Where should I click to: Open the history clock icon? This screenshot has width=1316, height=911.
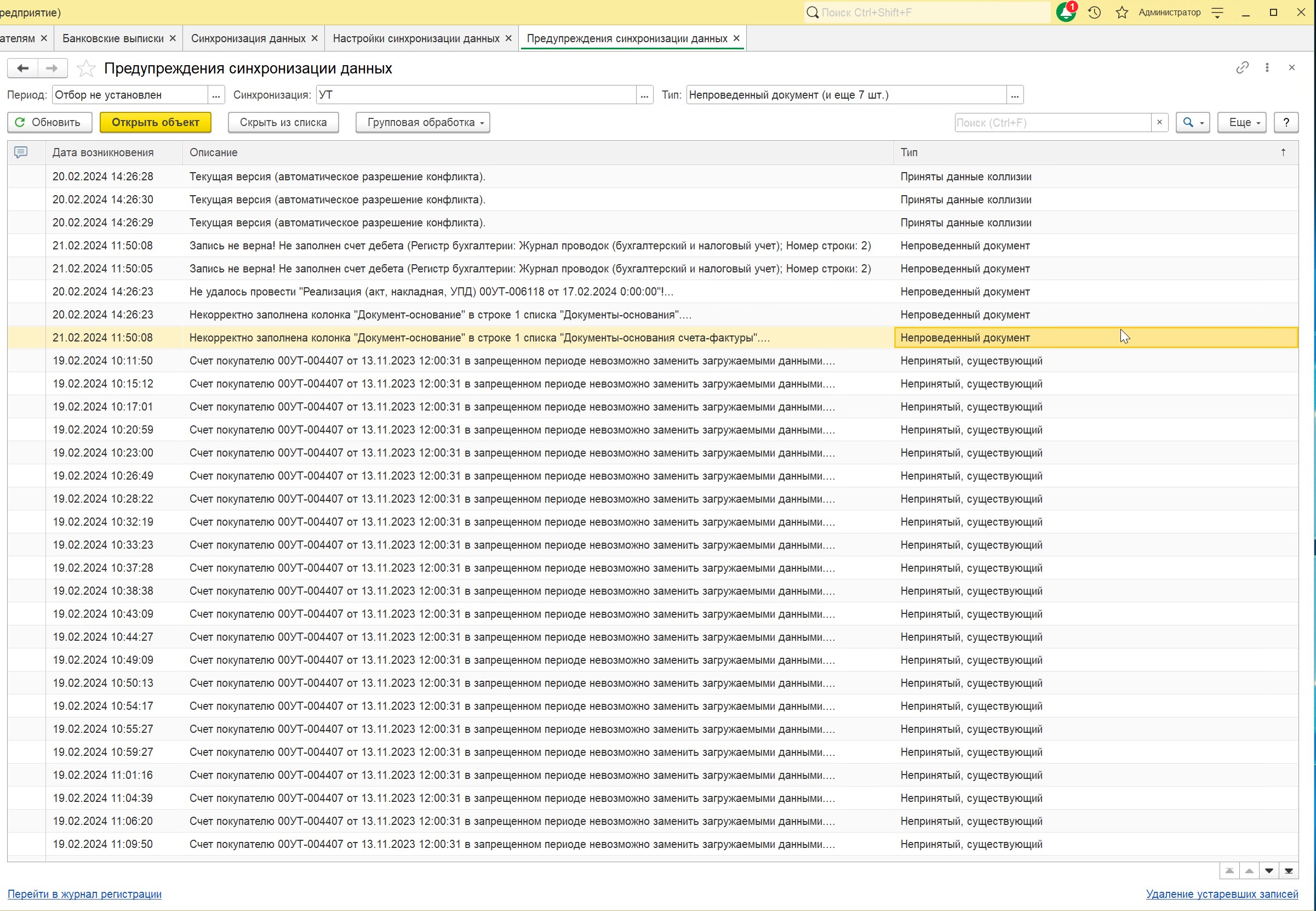(x=1094, y=13)
